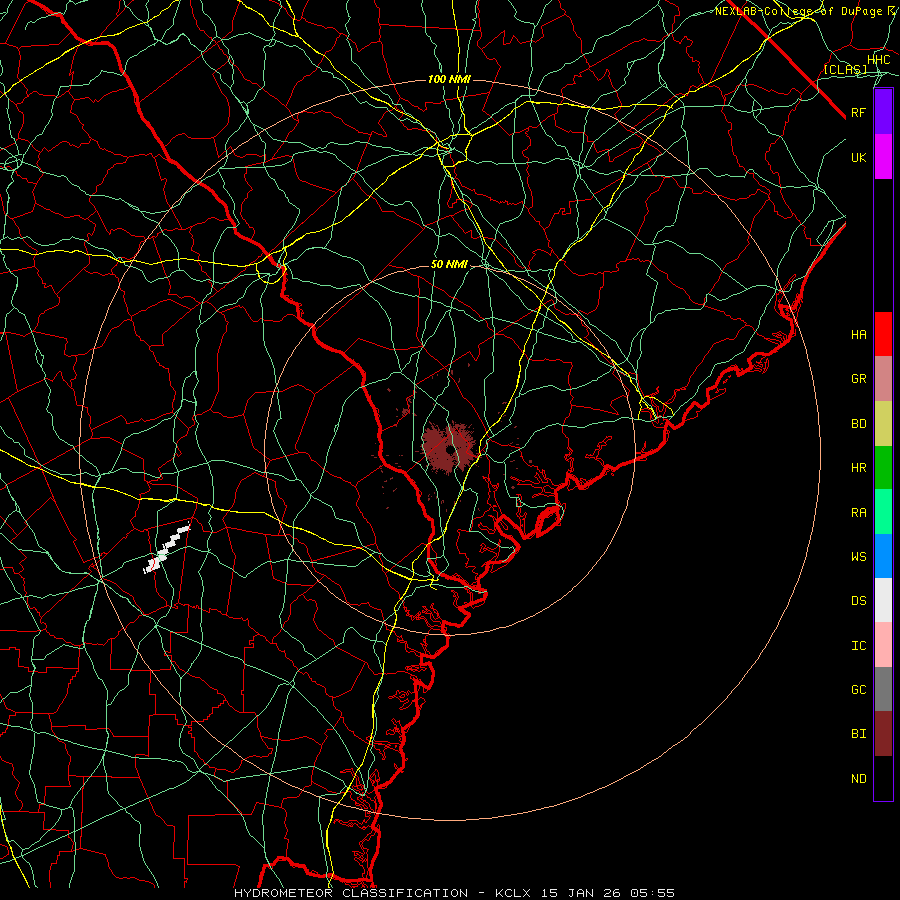Pick the RA bright green legend swatch

883,512
